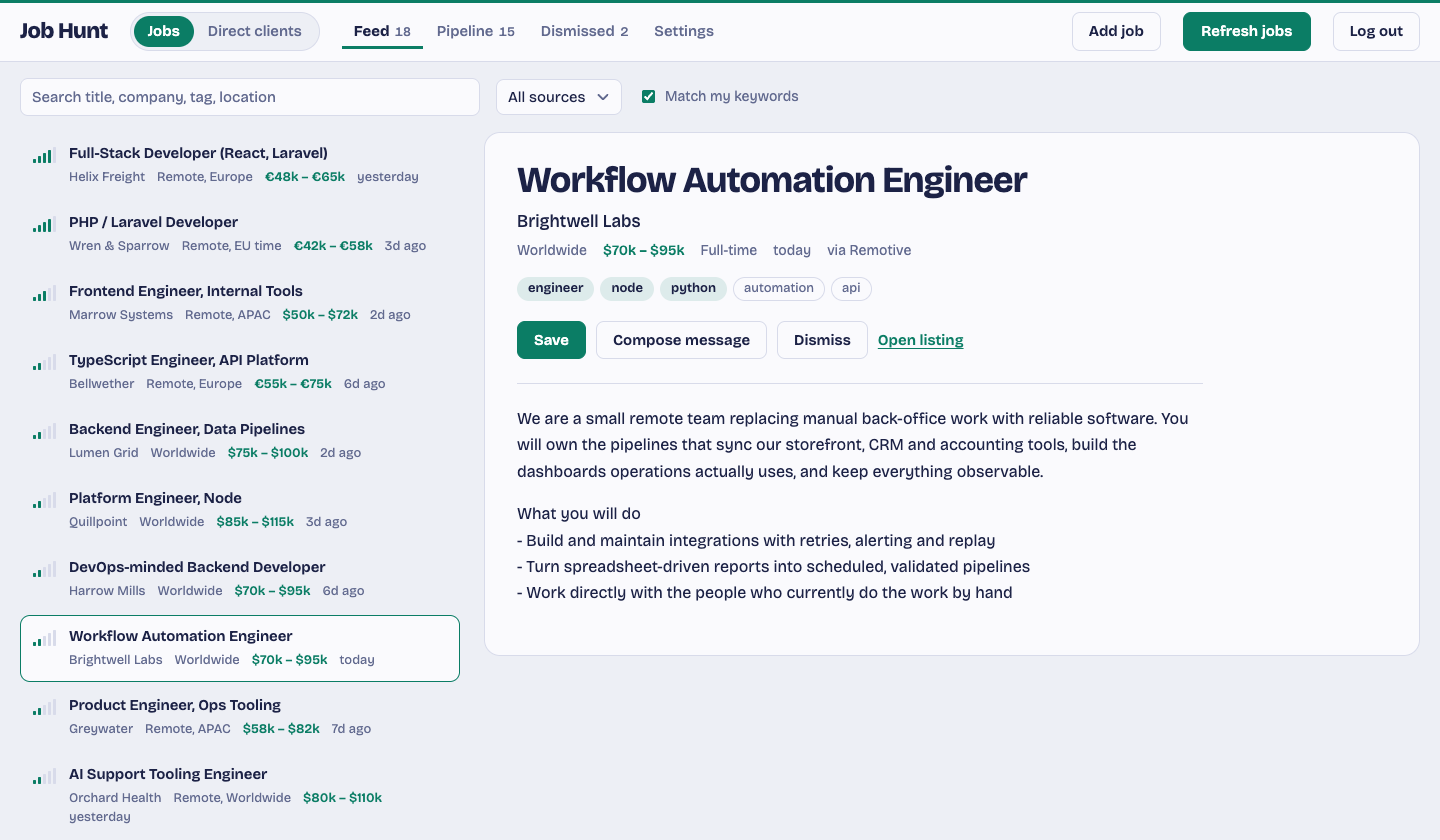Click signal bars icon in Workflow Automation Engineer row

click(44, 639)
